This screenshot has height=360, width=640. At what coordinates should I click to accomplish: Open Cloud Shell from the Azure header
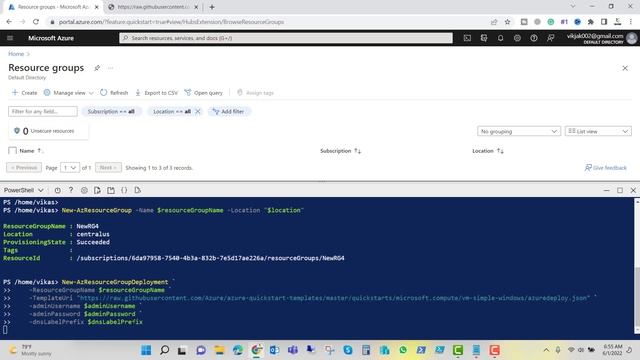pyautogui.click(x=467, y=38)
